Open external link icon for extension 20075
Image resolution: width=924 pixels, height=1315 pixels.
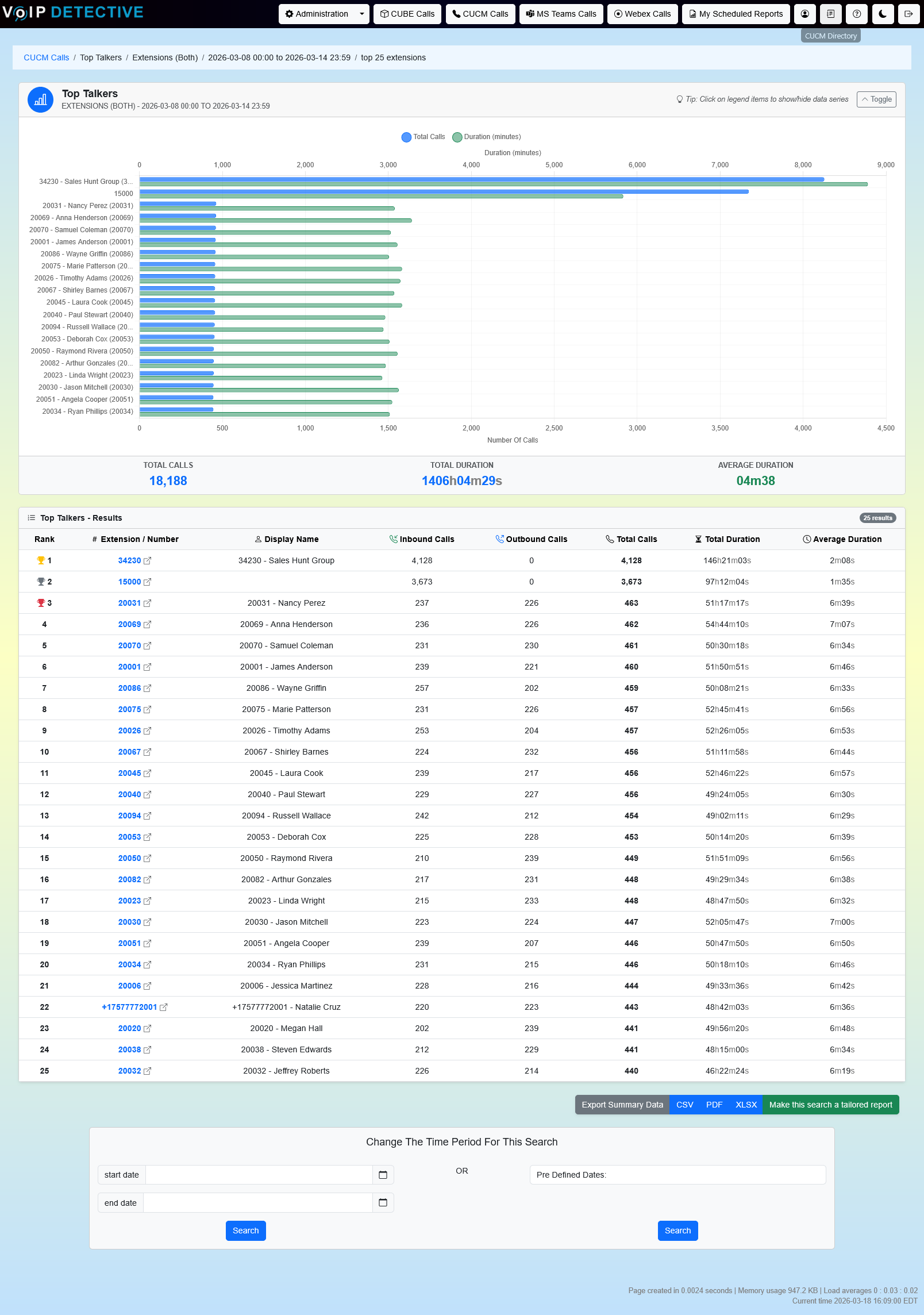pos(147,709)
